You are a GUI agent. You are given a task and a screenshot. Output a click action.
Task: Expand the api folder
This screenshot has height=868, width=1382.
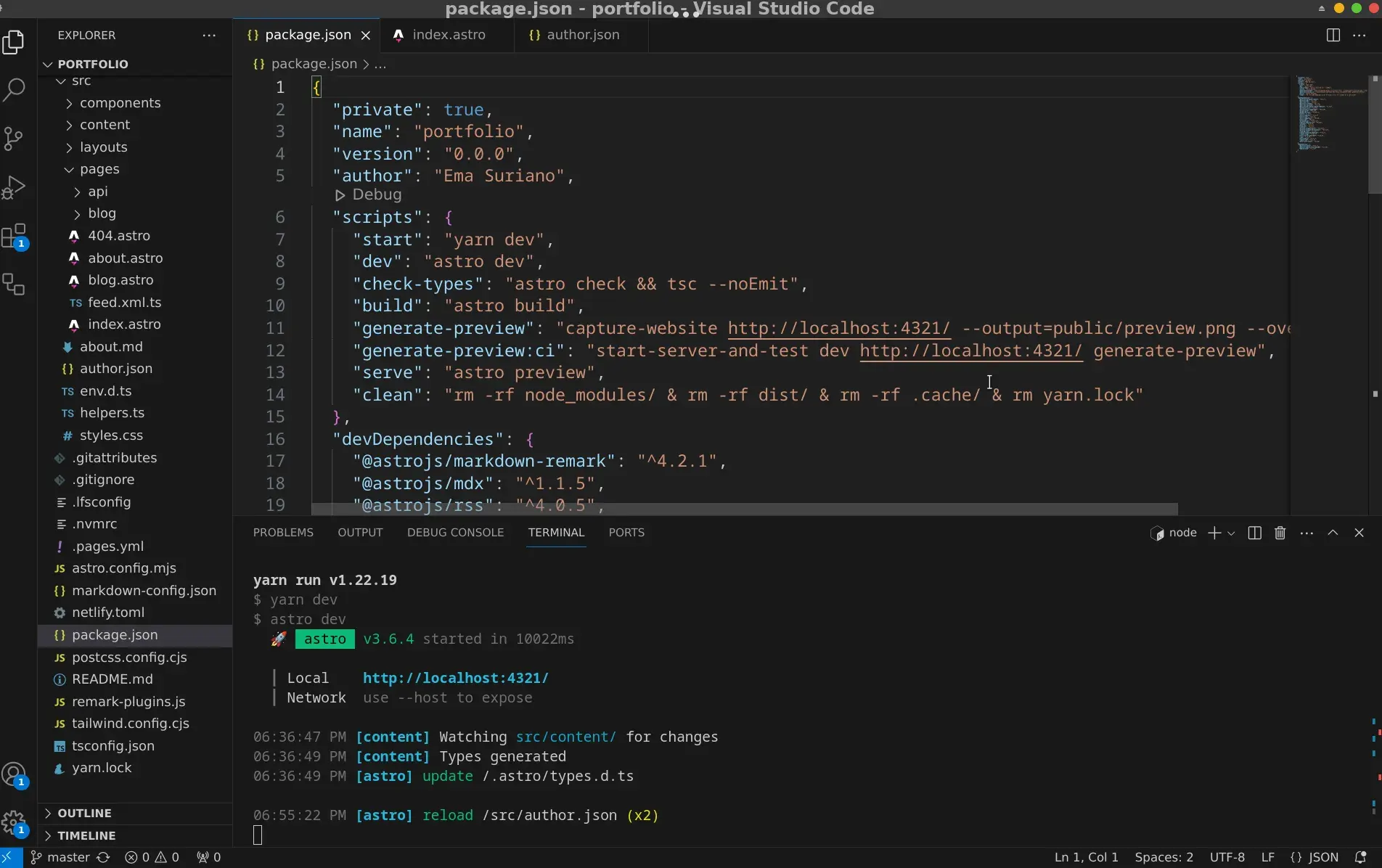coord(97,192)
